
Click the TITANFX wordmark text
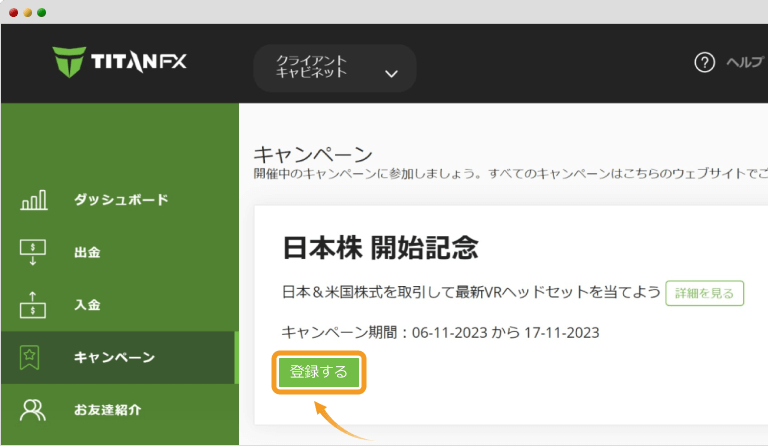click(x=139, y=62)
